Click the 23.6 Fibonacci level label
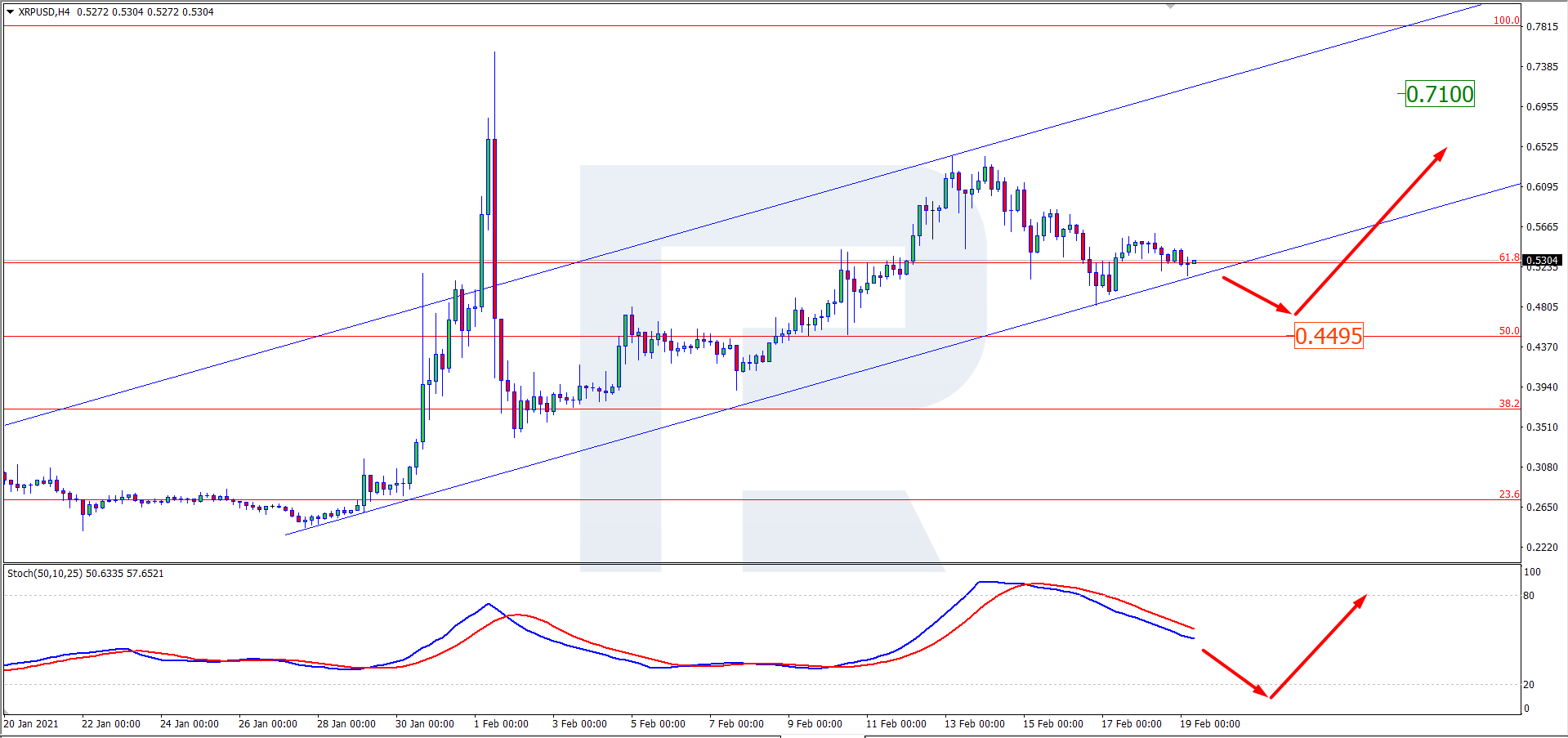This screenshot has height=738, width=1568. point(1508,494)
